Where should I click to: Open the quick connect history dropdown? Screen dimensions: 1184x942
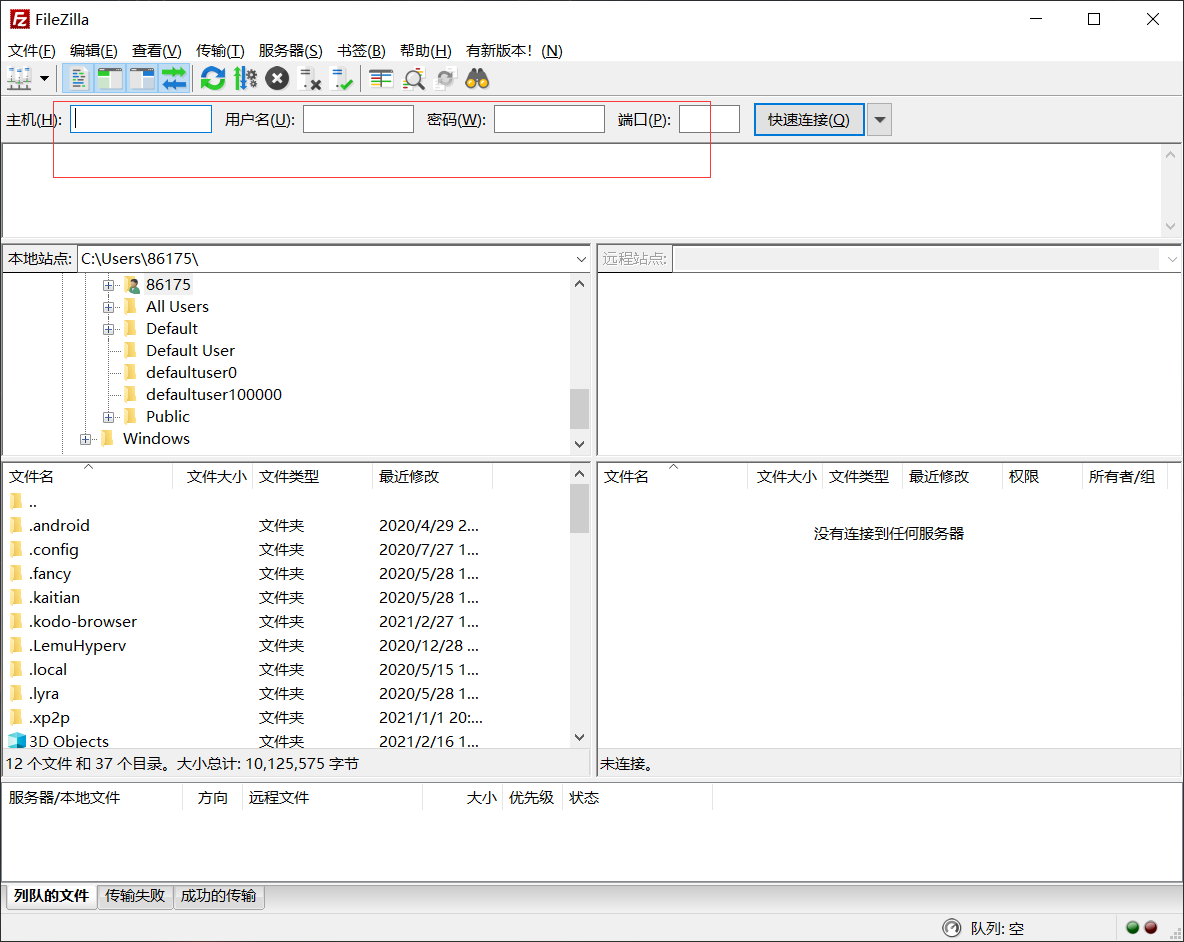(x=879, y=119)
